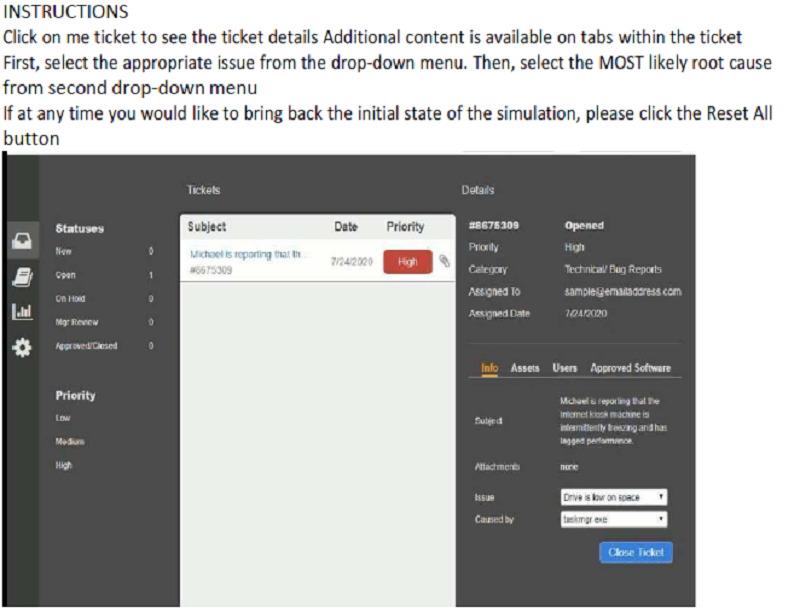Screen dimensions: 800x612
Task: Open the settings gear icon
Action: (x=22, y=347)
